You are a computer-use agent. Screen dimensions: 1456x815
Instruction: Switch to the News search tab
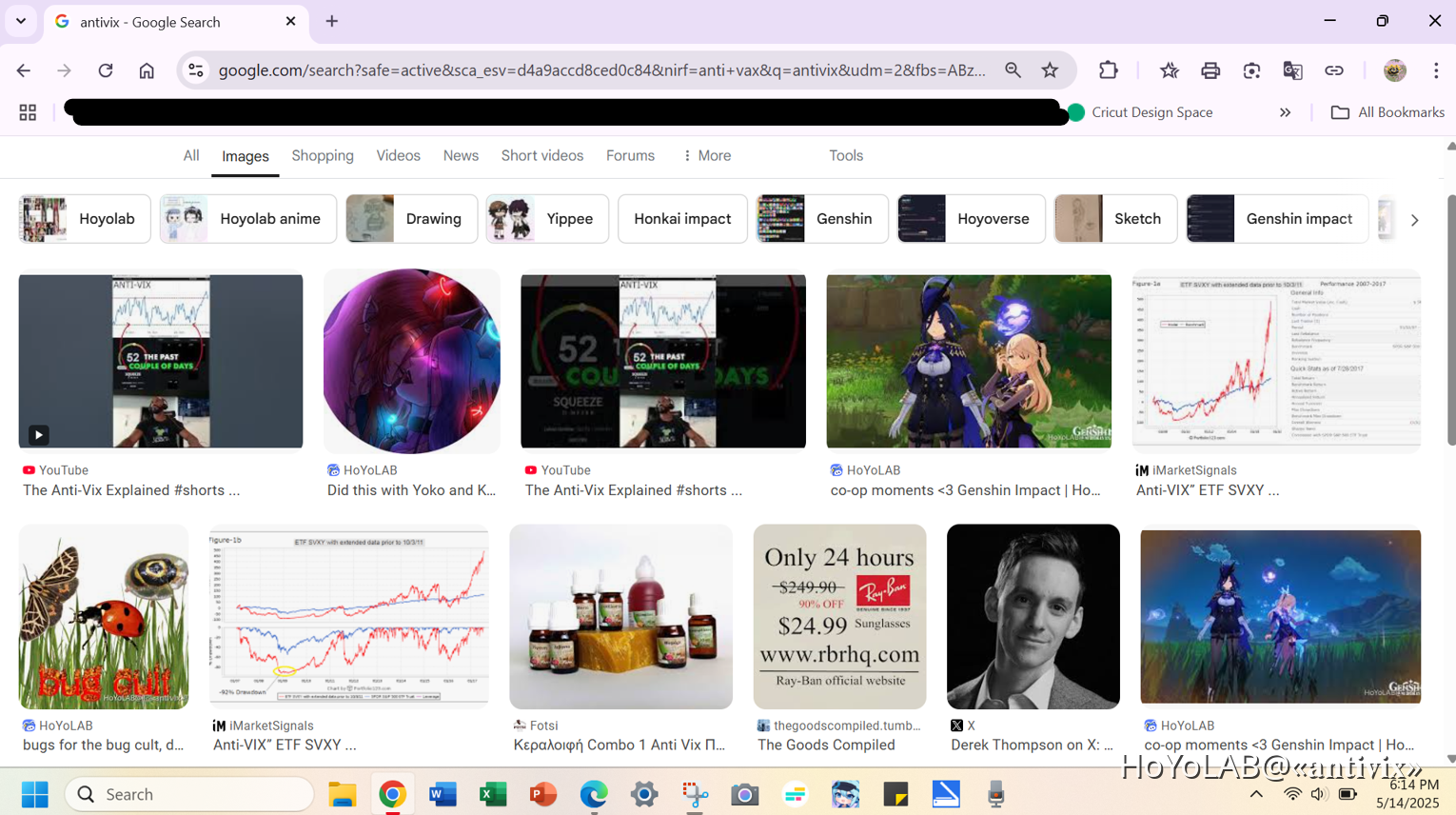click(x=461, y=155)
